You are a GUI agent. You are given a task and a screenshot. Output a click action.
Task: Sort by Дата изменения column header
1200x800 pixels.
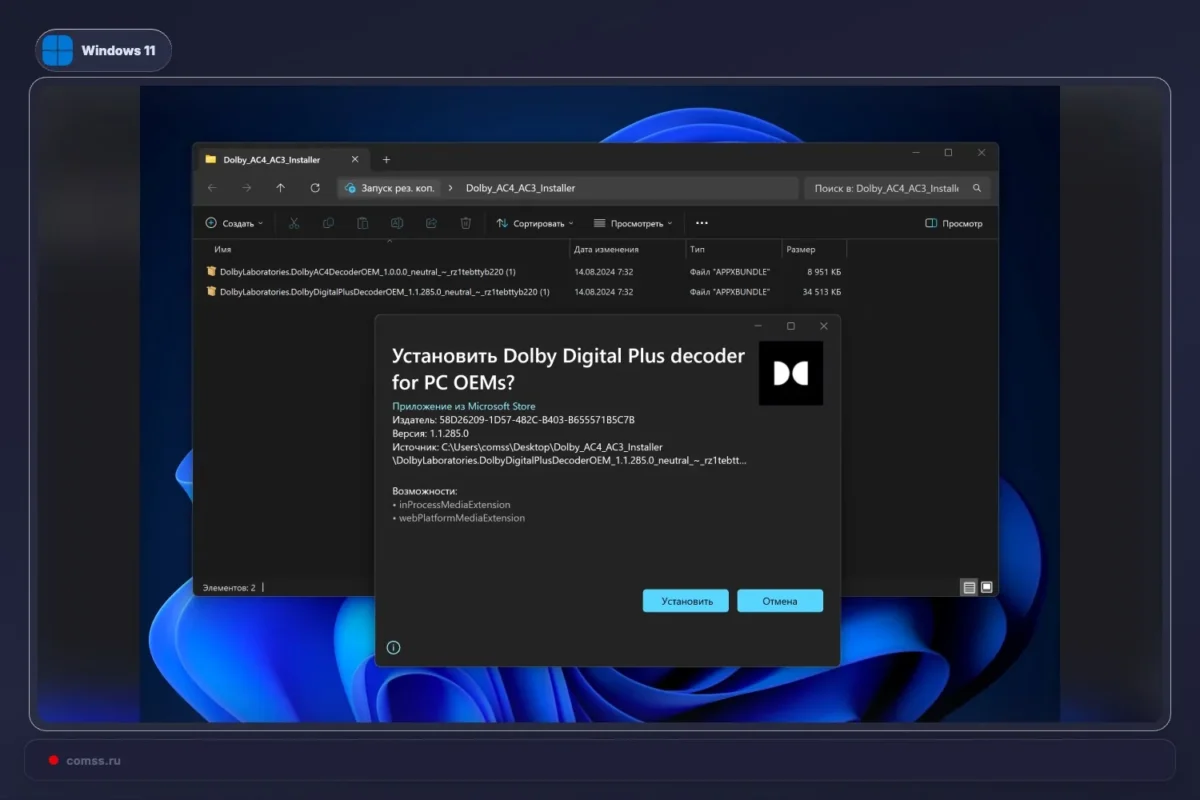(x=607, y=249)
